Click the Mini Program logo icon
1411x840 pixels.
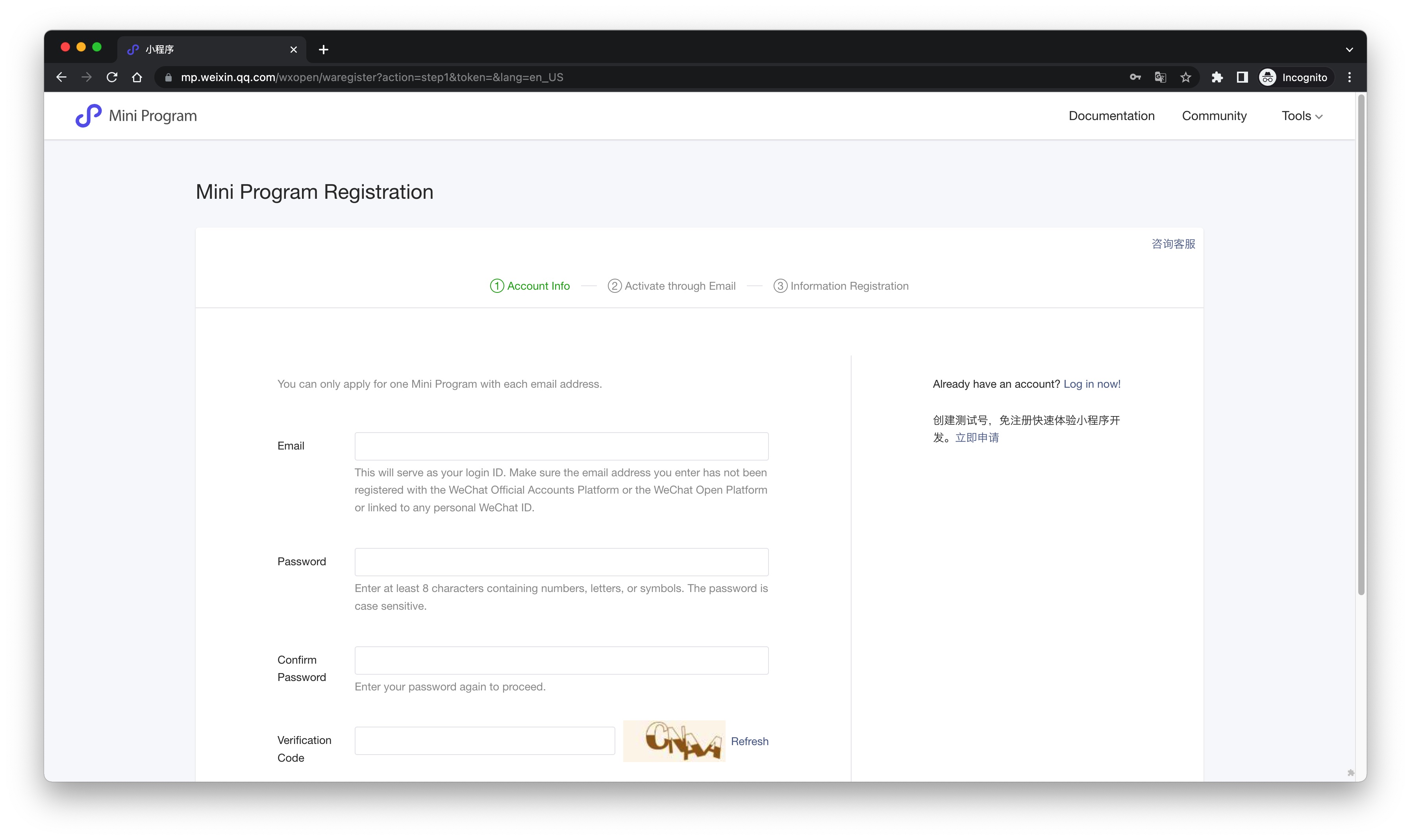pos(88,115)
